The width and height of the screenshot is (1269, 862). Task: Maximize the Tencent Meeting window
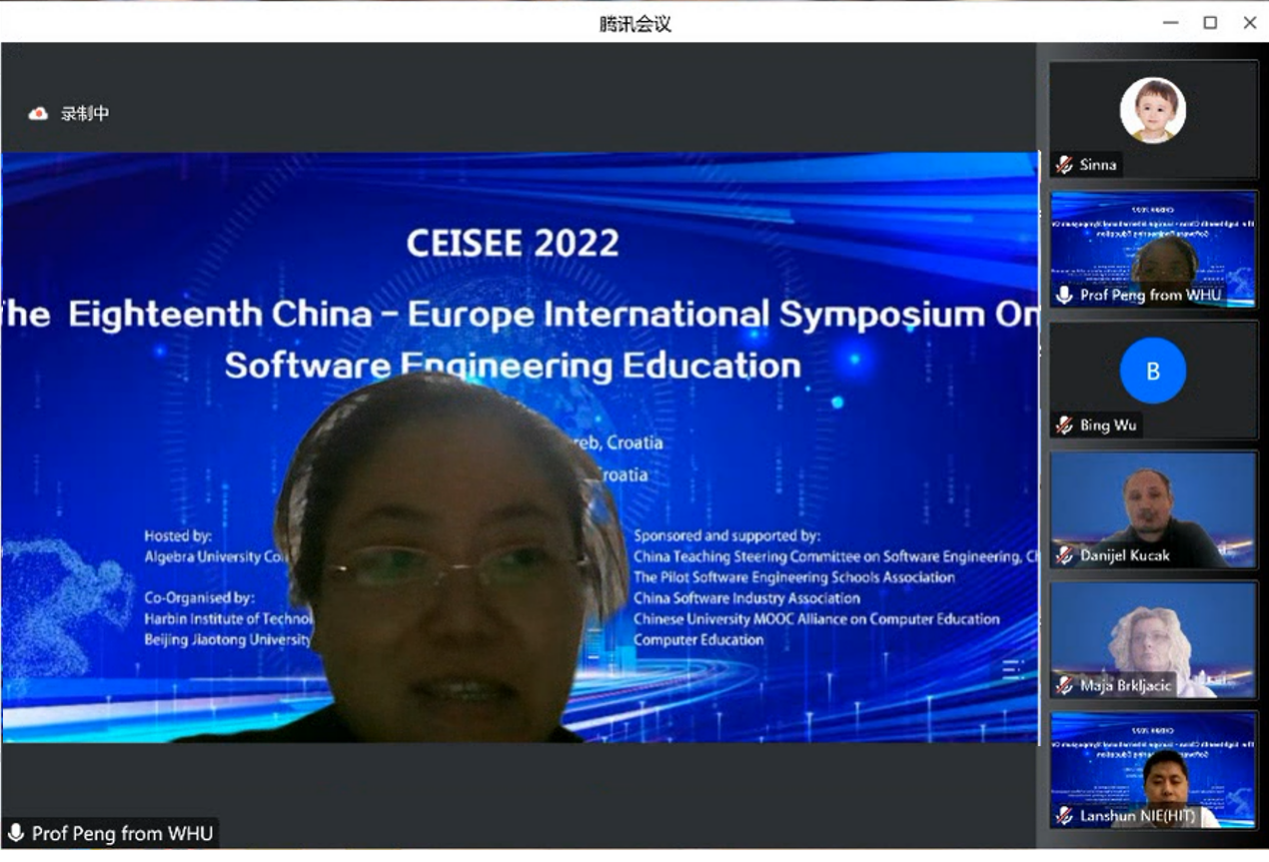[1210, 23]
